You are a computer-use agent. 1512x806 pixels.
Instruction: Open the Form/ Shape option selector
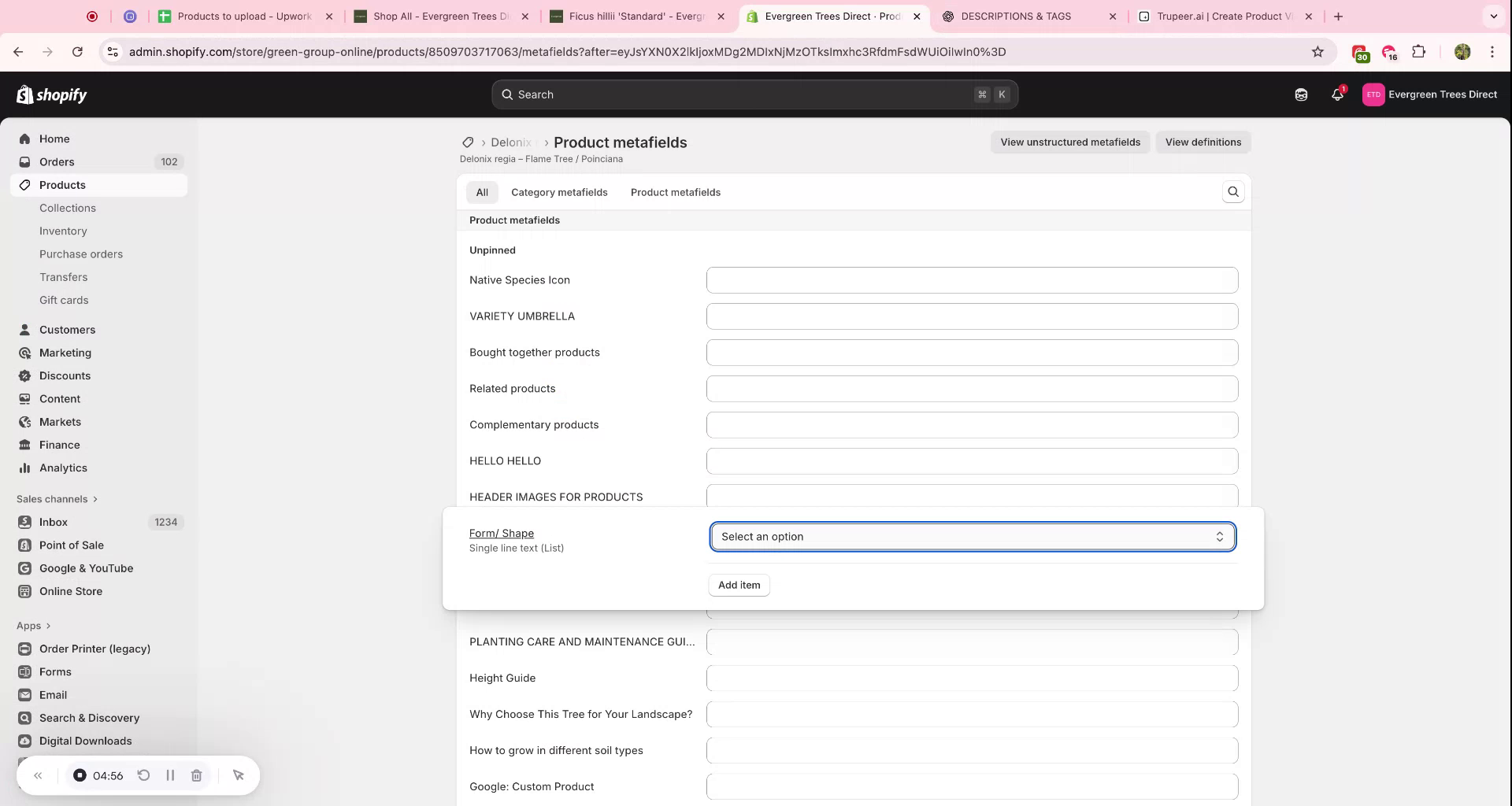[x=973, y=537]
